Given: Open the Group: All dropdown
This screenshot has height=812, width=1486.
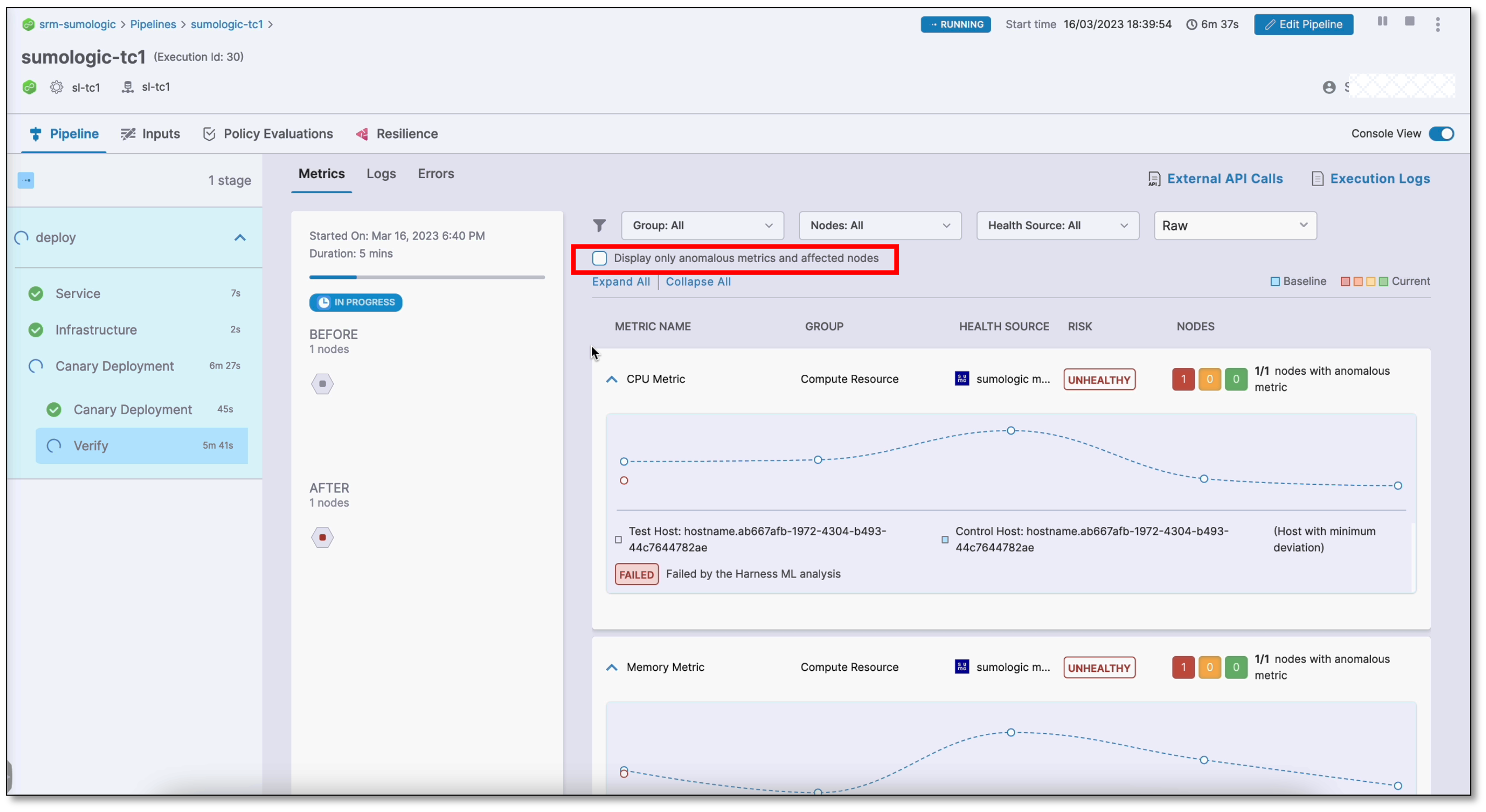Looking at the screenshot, I should 702,226.
